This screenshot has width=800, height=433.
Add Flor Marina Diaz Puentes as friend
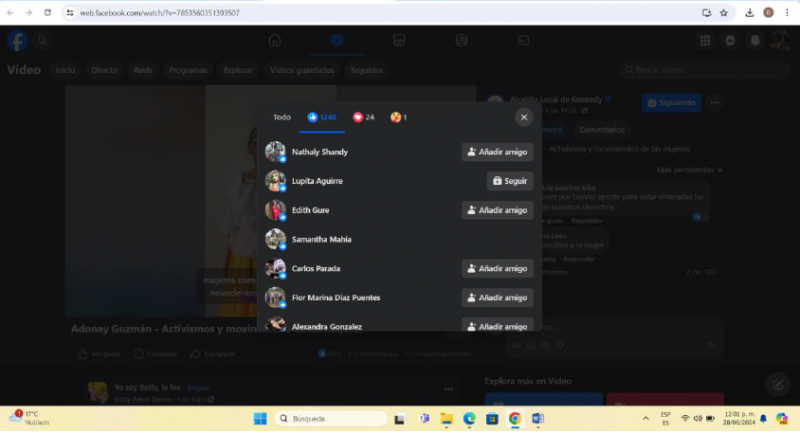click(497, 297)
